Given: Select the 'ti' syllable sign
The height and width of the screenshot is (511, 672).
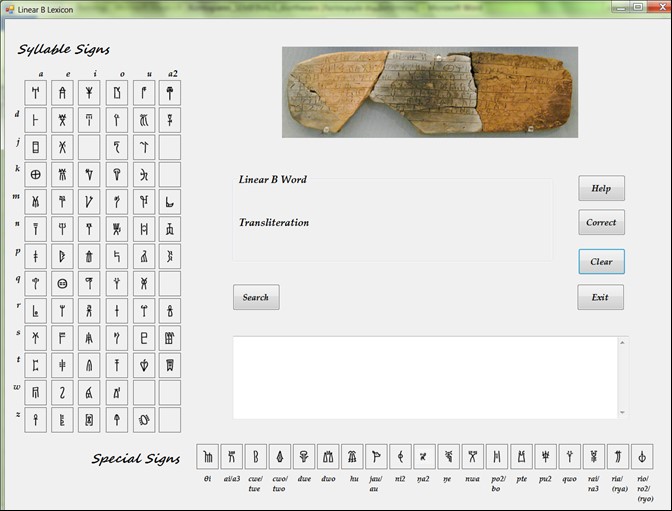Looking at the screenshot, I should click(89, 365).
